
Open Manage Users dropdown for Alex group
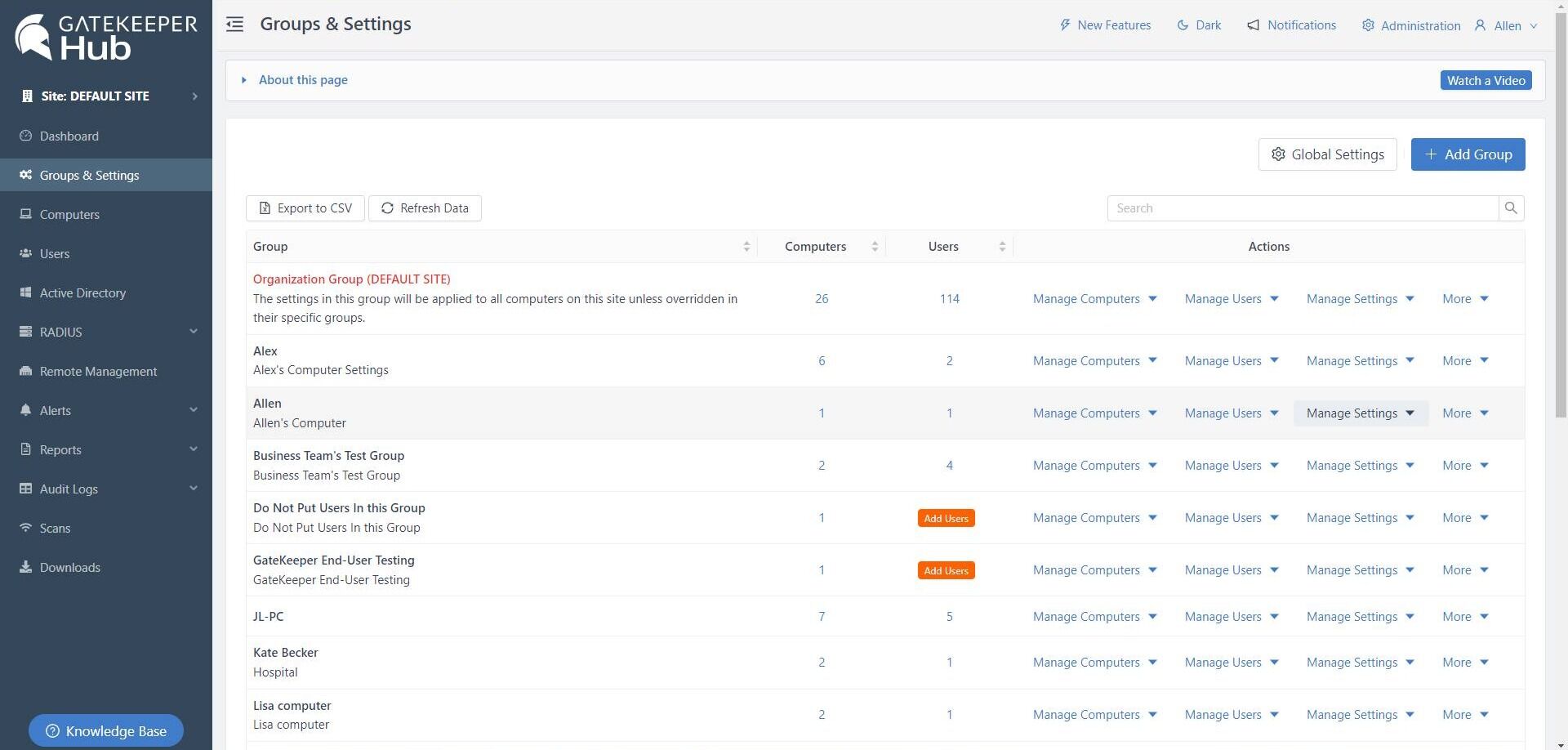[1232, 361]
